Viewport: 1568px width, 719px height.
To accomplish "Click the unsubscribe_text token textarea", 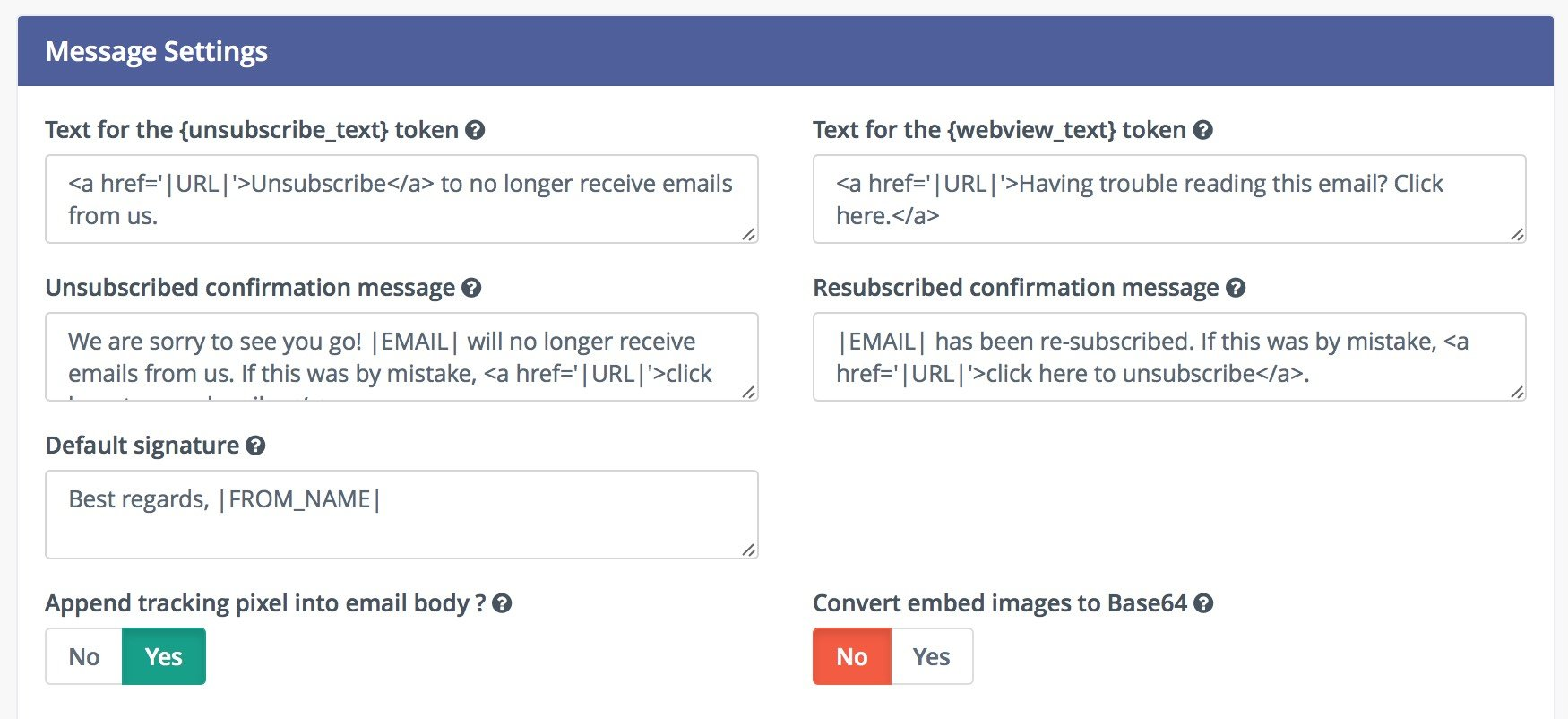I will click(401, 199).
